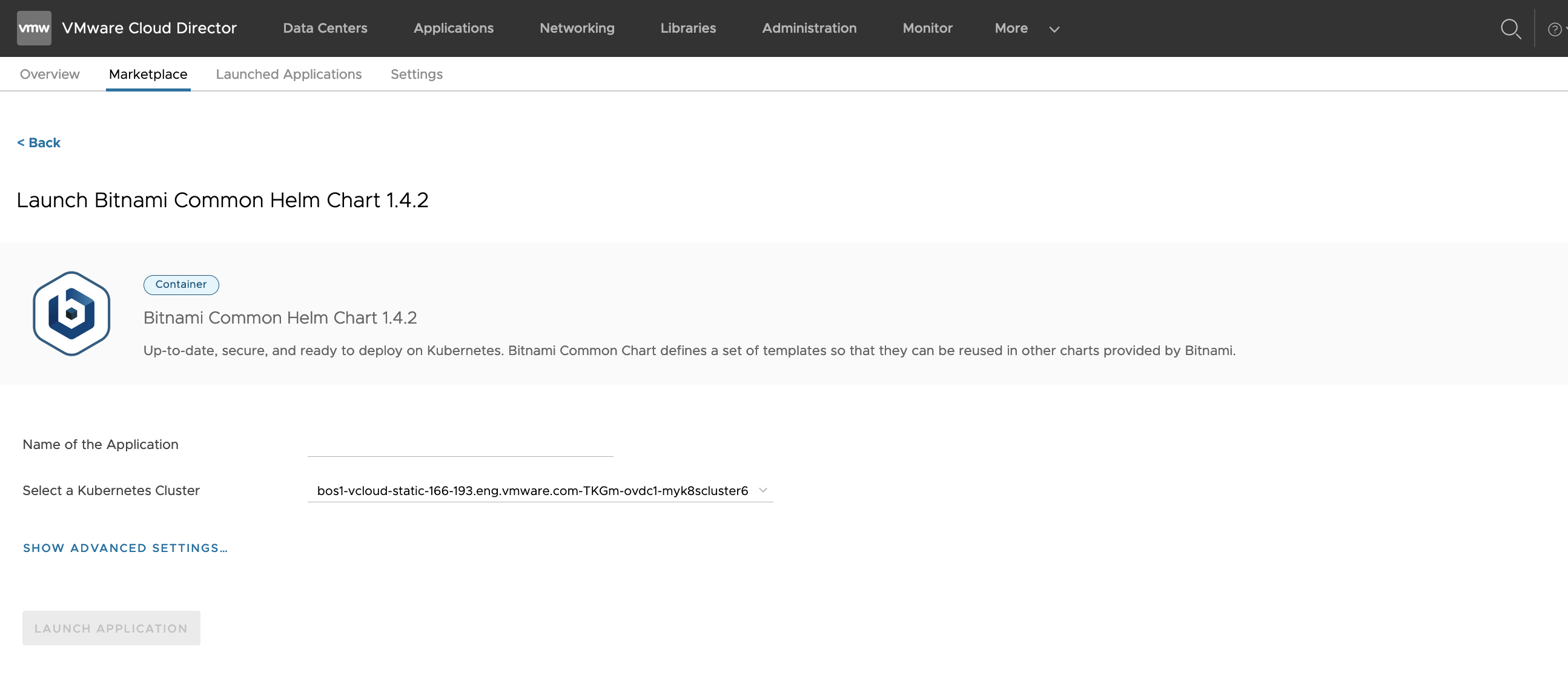Open the Administration menu
The height and width of the screenshot is (675, 1568).
click(x=809, y=28)
